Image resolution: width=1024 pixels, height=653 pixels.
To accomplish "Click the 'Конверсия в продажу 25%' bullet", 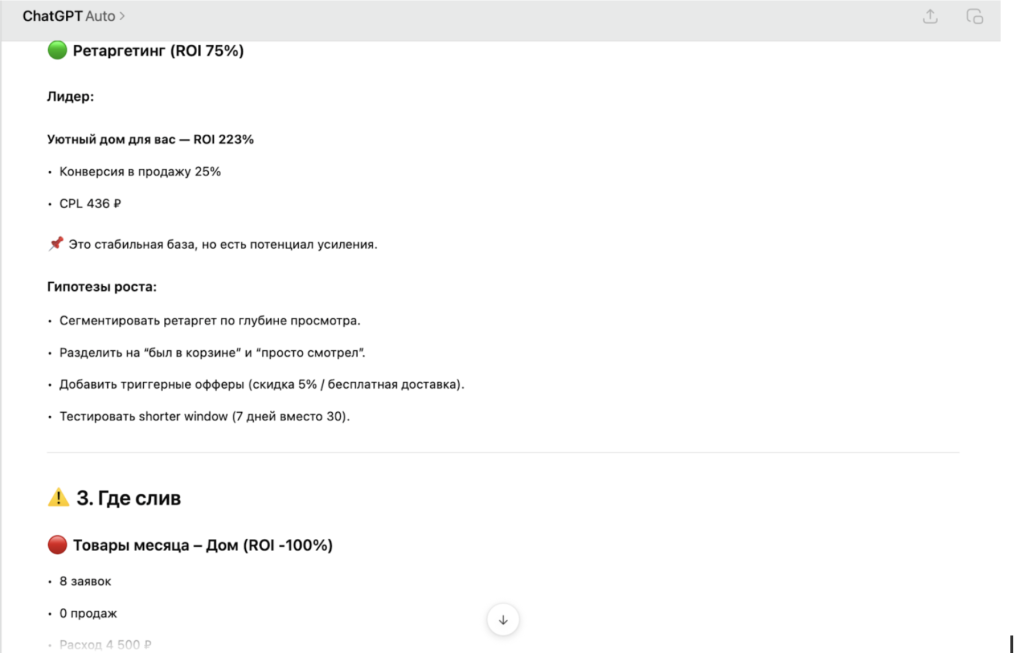I will point(140,171).
